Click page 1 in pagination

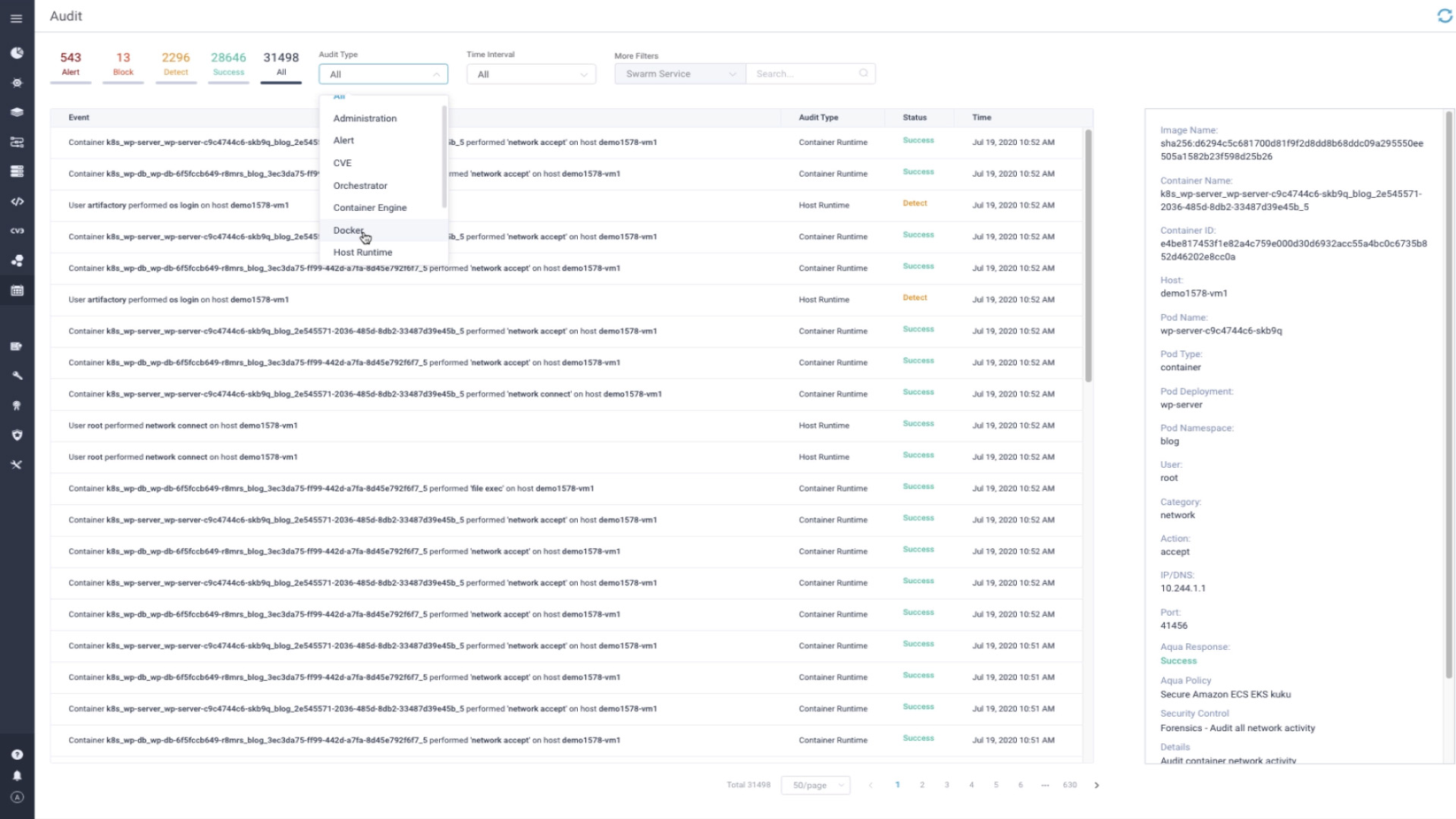point(897,785)
